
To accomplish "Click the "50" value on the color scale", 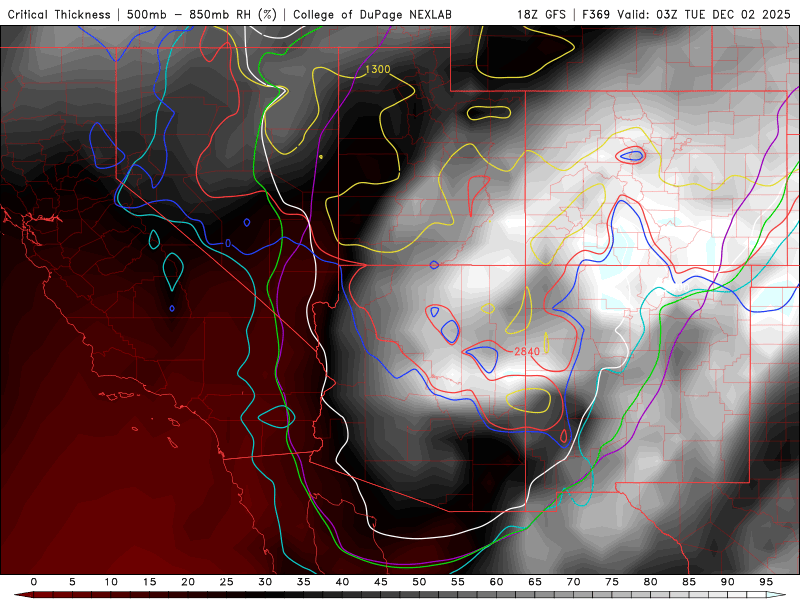I will click(419, 582).
